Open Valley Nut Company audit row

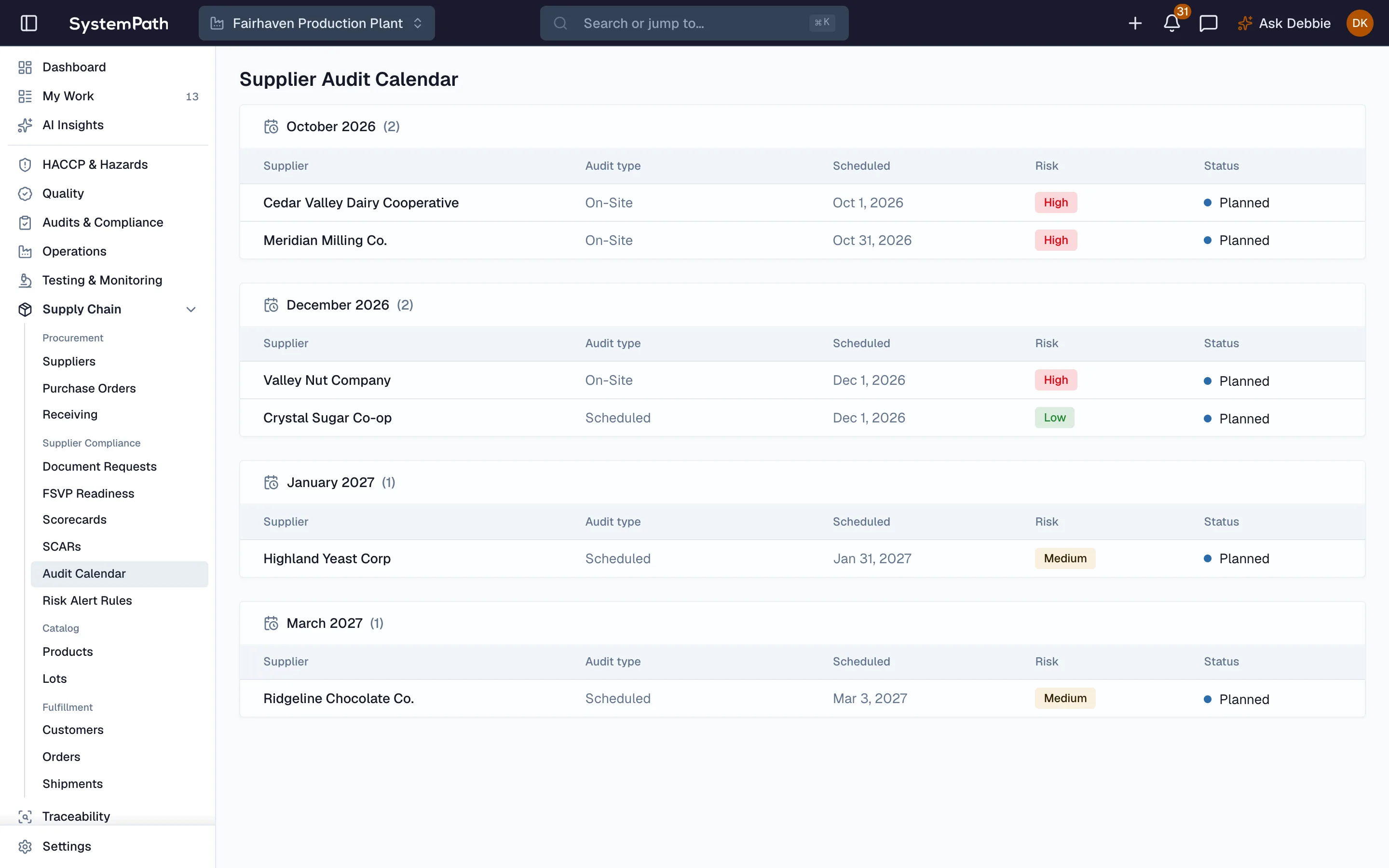click(x=802, y=380)
